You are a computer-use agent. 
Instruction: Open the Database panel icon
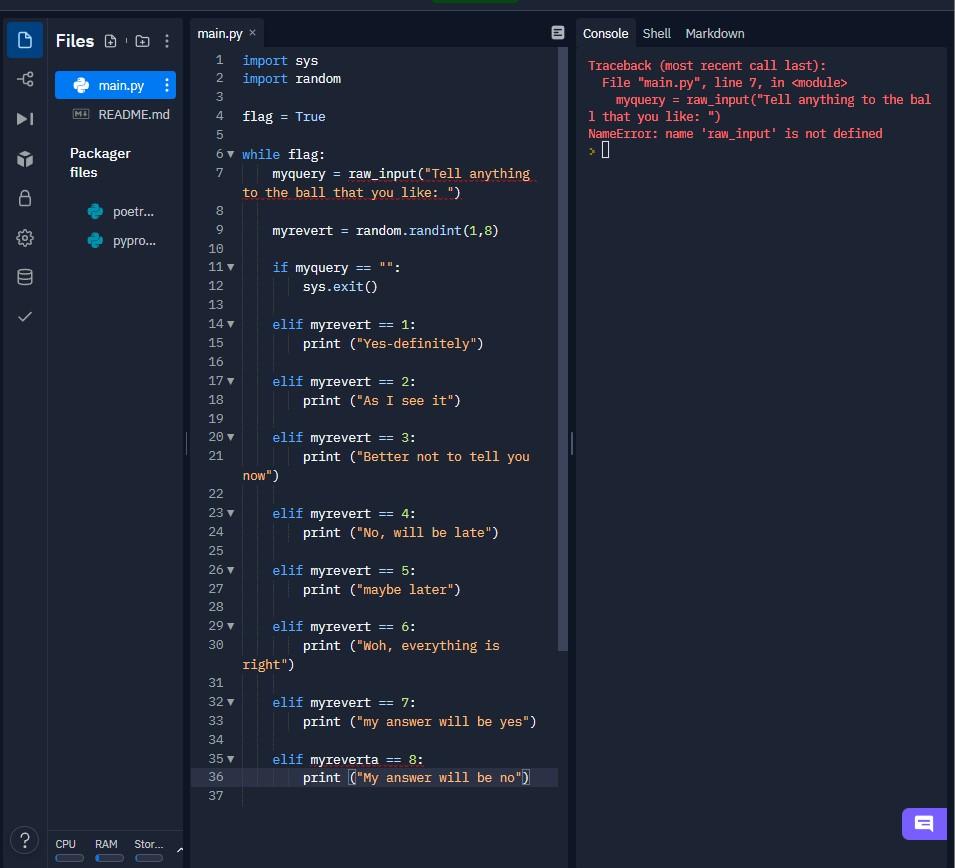pyautogui.click(x=25, y=277)
